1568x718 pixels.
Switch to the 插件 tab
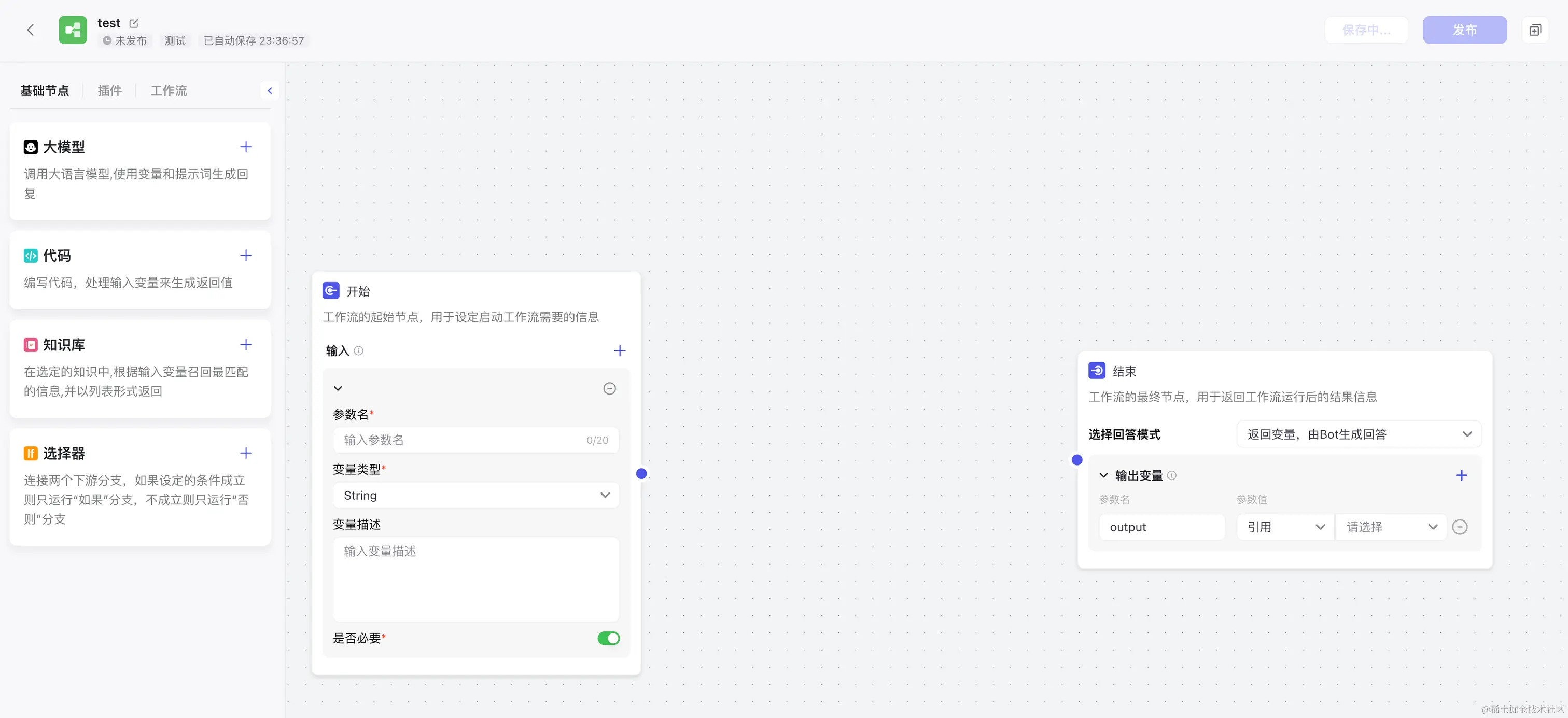coord(109,91)
